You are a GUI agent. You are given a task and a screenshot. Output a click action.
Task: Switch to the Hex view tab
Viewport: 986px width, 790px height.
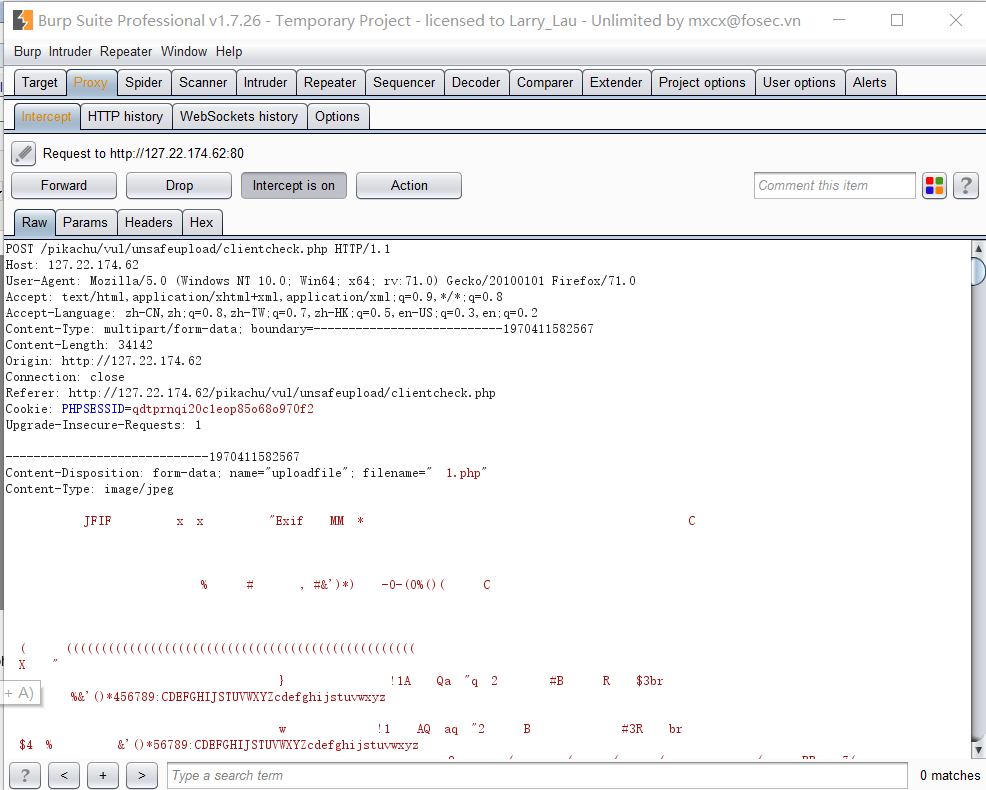coord(201,223)
